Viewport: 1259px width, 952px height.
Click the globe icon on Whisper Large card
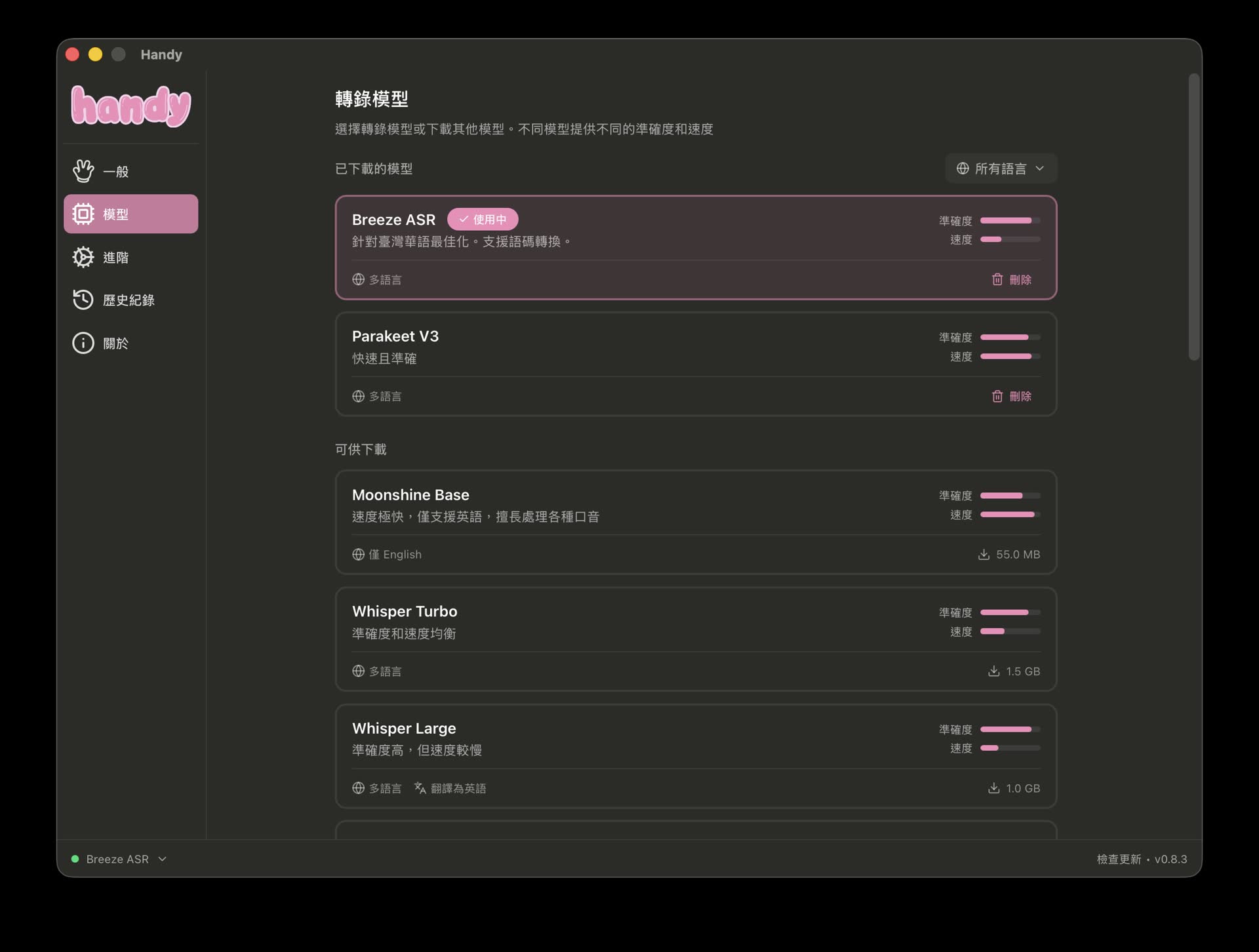(x=358, y=788)
